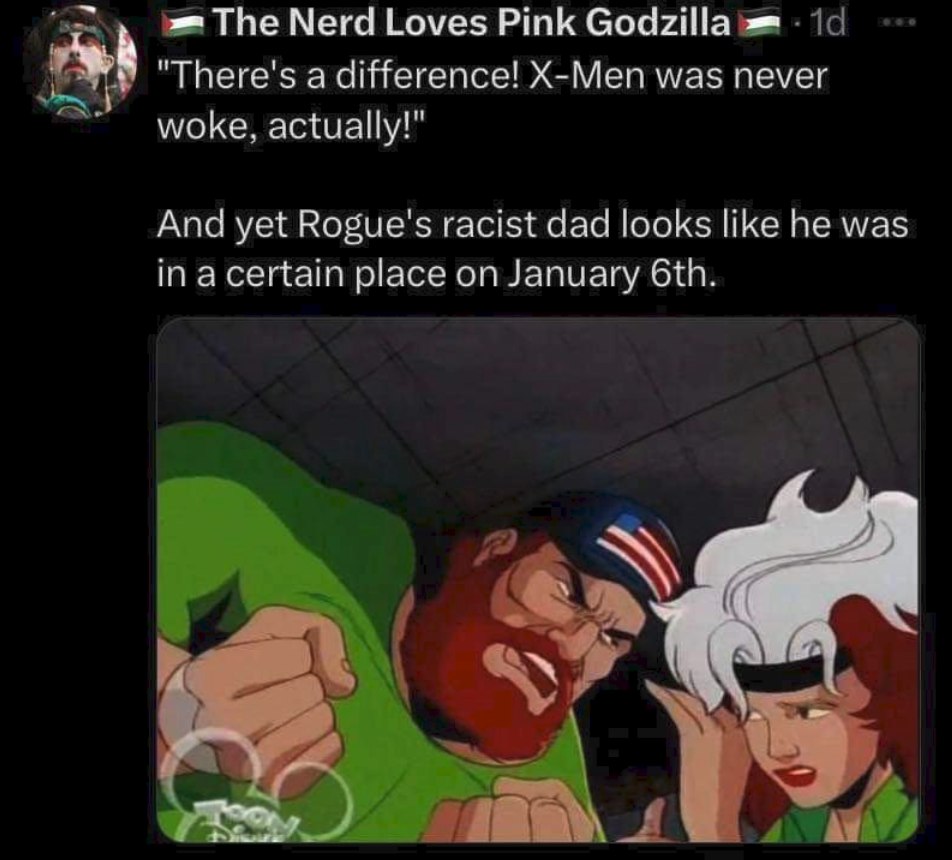The width and height of the screenshot is (952, 860).
Task: Click the flag emoji before the username
Action: (183, 25)
